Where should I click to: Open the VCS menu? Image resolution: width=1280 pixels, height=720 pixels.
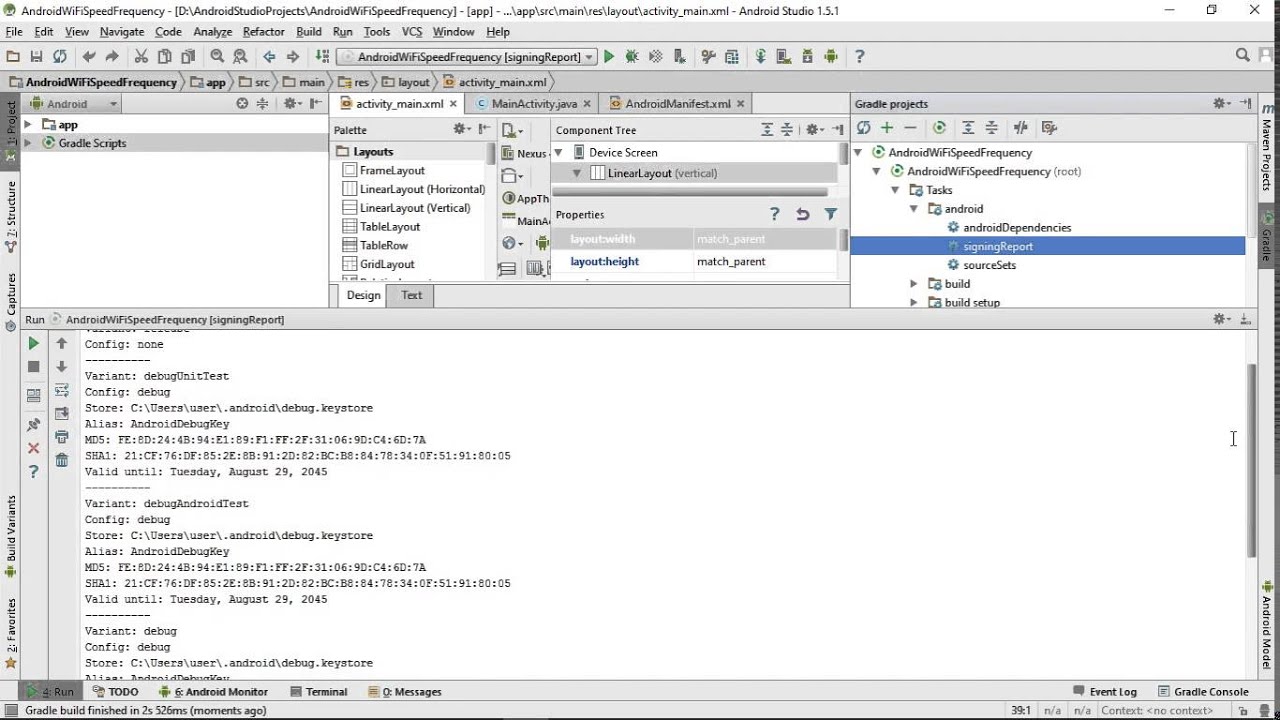[412, 32]
